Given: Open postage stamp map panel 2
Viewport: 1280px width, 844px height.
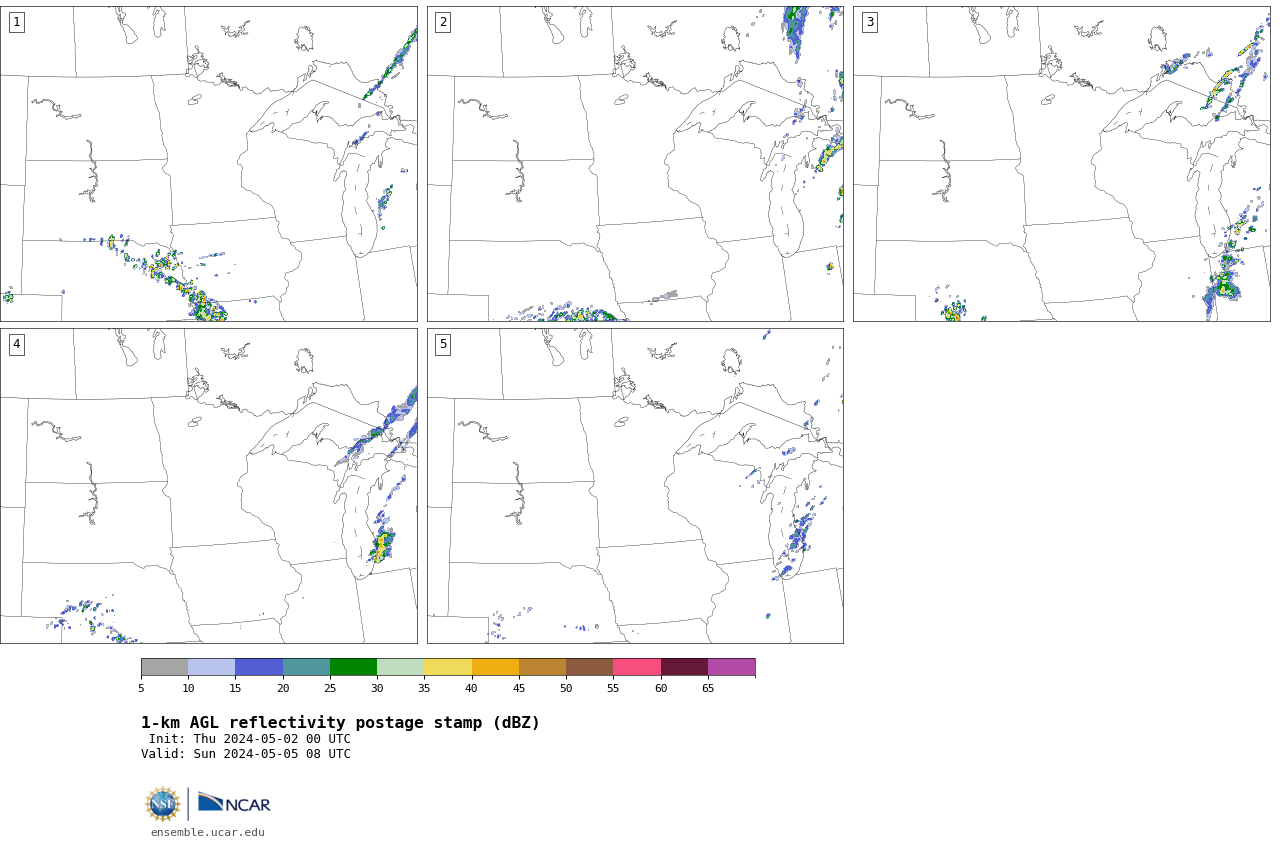Looking at the screenshot, I should pyautogui.click(x=635, y=164).
